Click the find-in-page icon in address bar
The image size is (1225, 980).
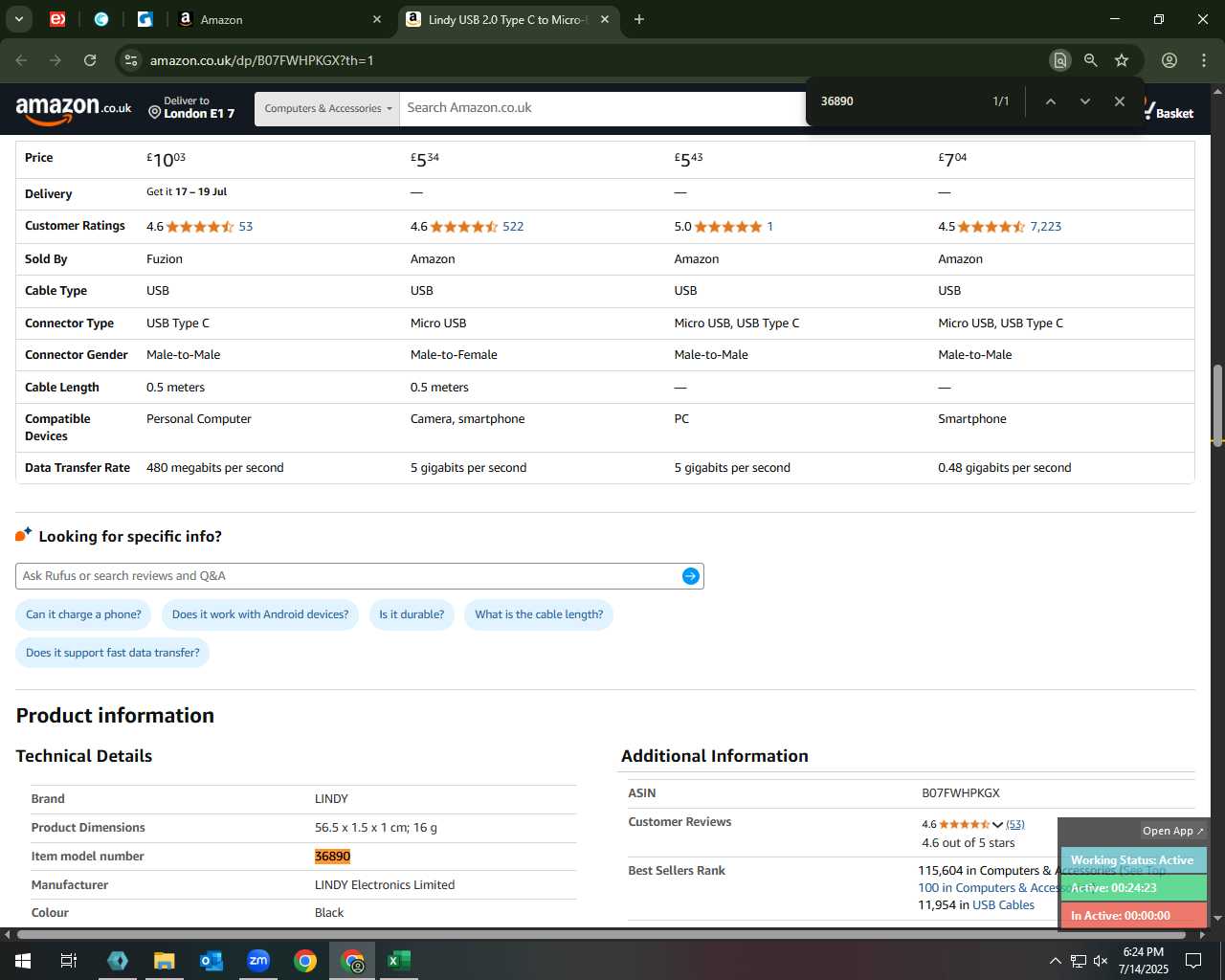[x=1059, y=60]
